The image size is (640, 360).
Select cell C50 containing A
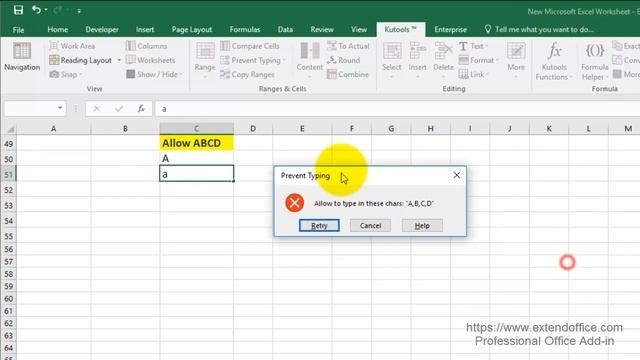[196, 158]
